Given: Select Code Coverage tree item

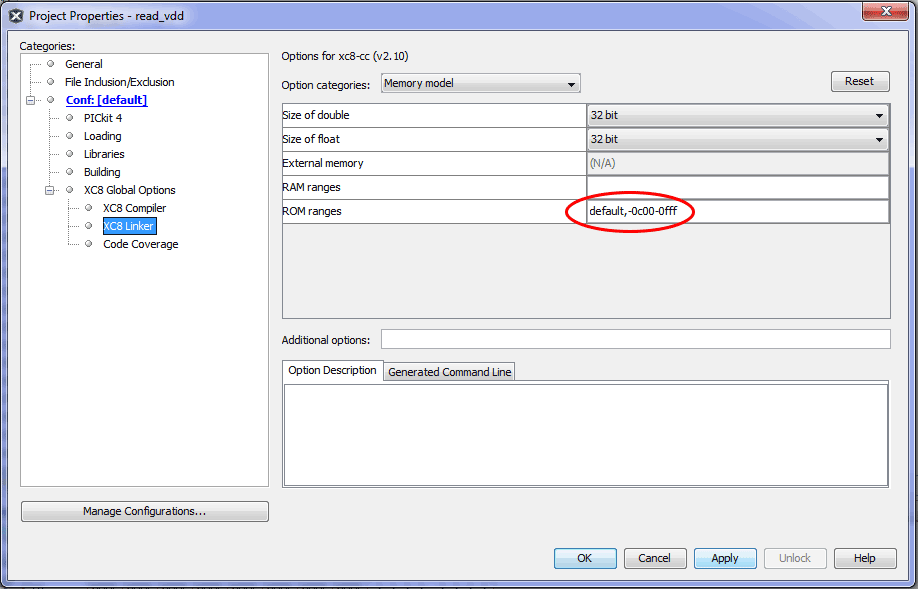Looking at the screenshot, I should coord(141,244).
